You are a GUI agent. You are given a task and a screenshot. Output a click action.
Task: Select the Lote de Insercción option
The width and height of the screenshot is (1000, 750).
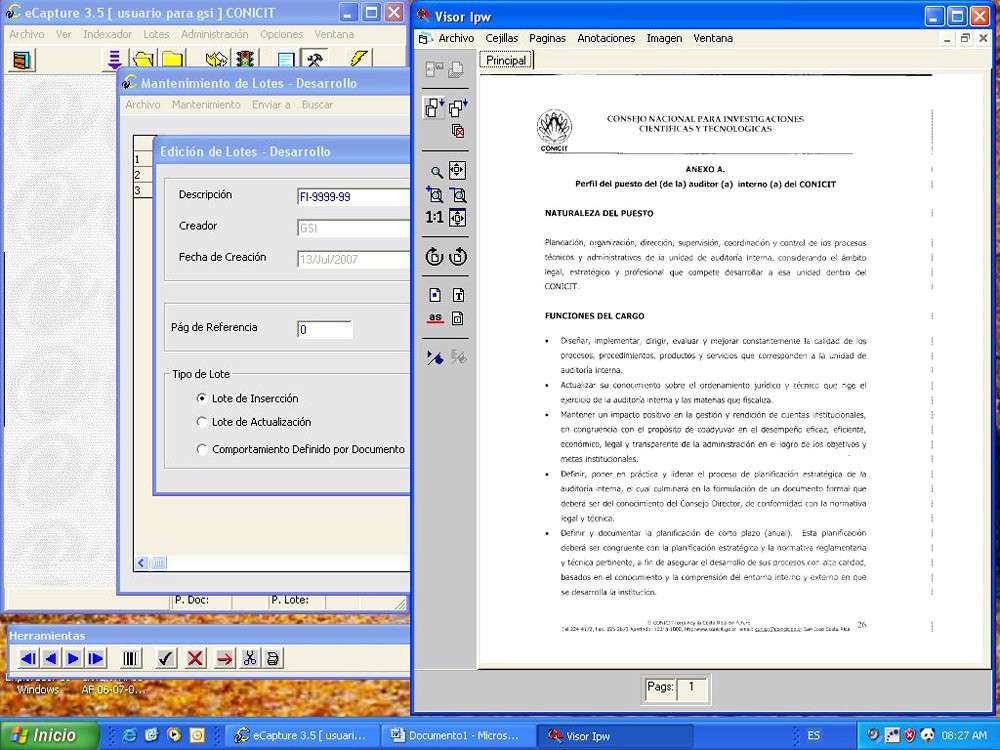203,398
